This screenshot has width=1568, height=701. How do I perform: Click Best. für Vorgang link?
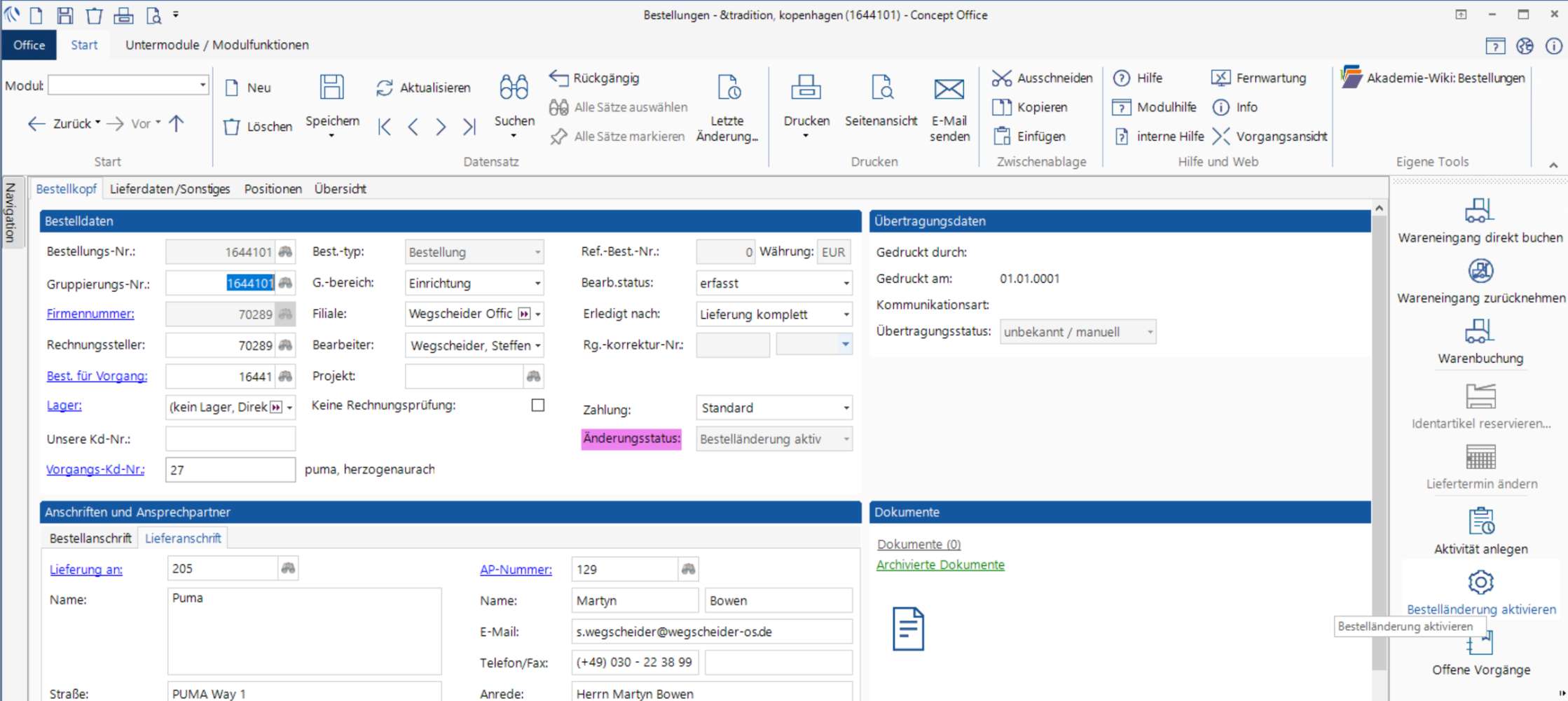coord(97,376)
